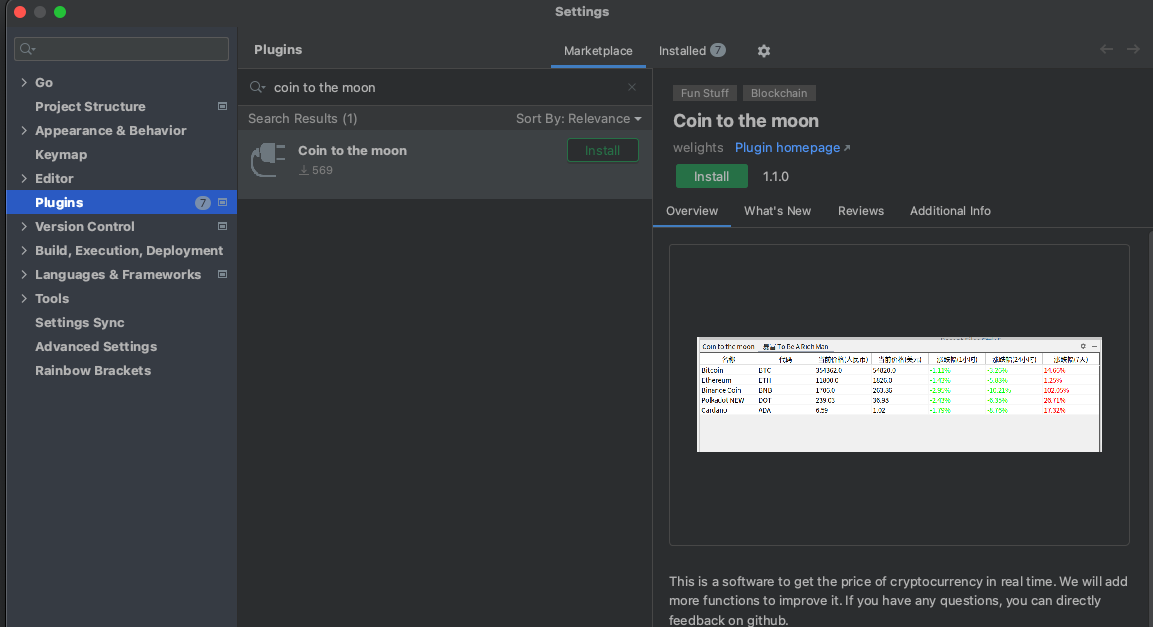Click the Project Structure project-level marker icon
Image resolution: width=1153 pixels, height=627 pixels.
pos(222,106)
